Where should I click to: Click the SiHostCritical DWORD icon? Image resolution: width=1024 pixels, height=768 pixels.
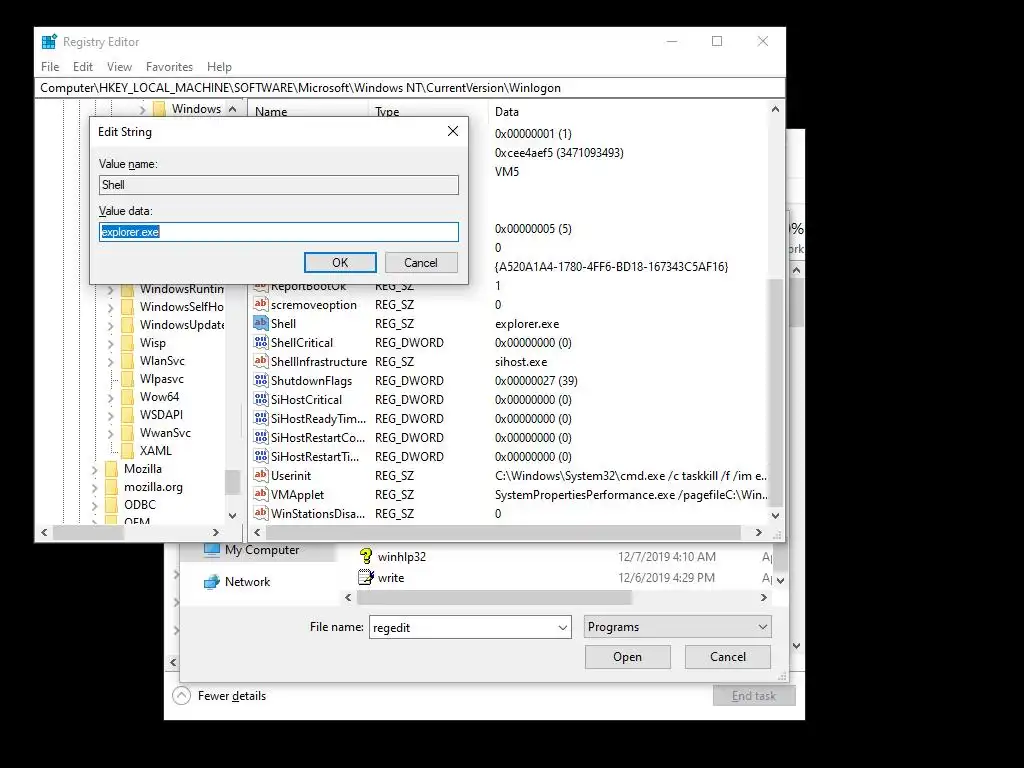click(x=261, y=399)
